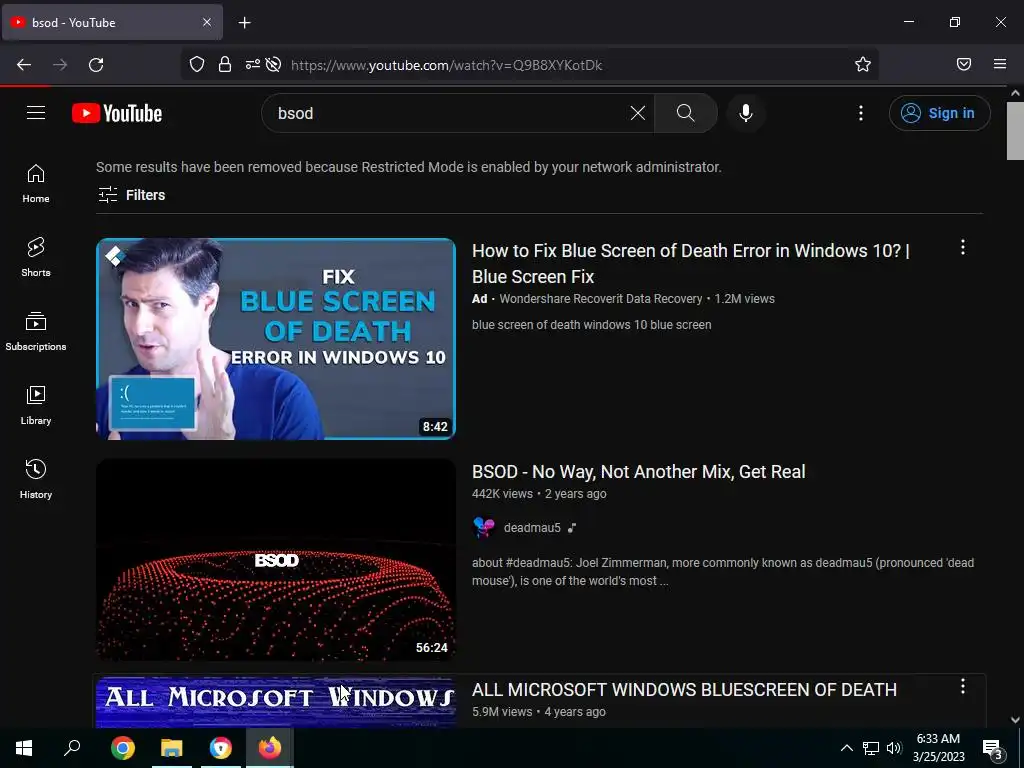Open the Save to Pocket icon
Screen dimensions: 1024x768
(x=964, y=64)
